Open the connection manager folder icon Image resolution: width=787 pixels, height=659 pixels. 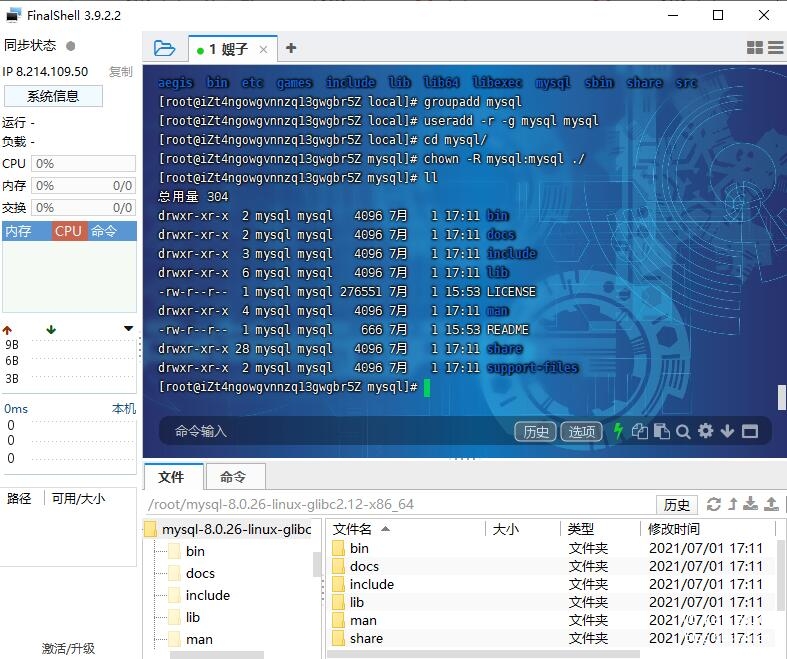point(164,48)
